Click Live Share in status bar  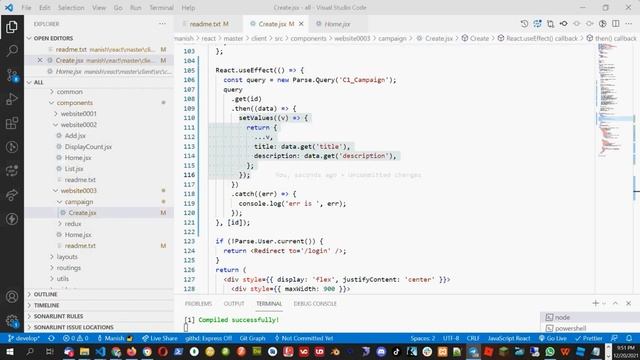point(160,338)
